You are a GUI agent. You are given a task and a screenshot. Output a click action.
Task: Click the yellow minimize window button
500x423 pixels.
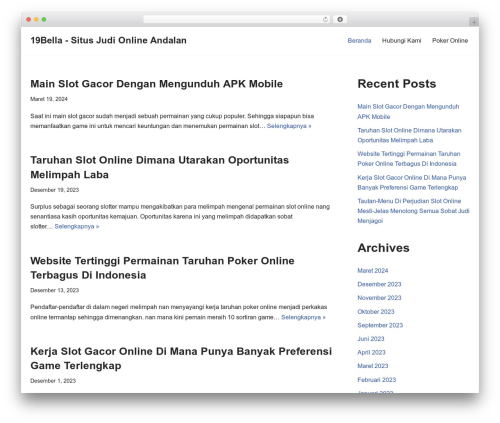[x=36, y=20]
